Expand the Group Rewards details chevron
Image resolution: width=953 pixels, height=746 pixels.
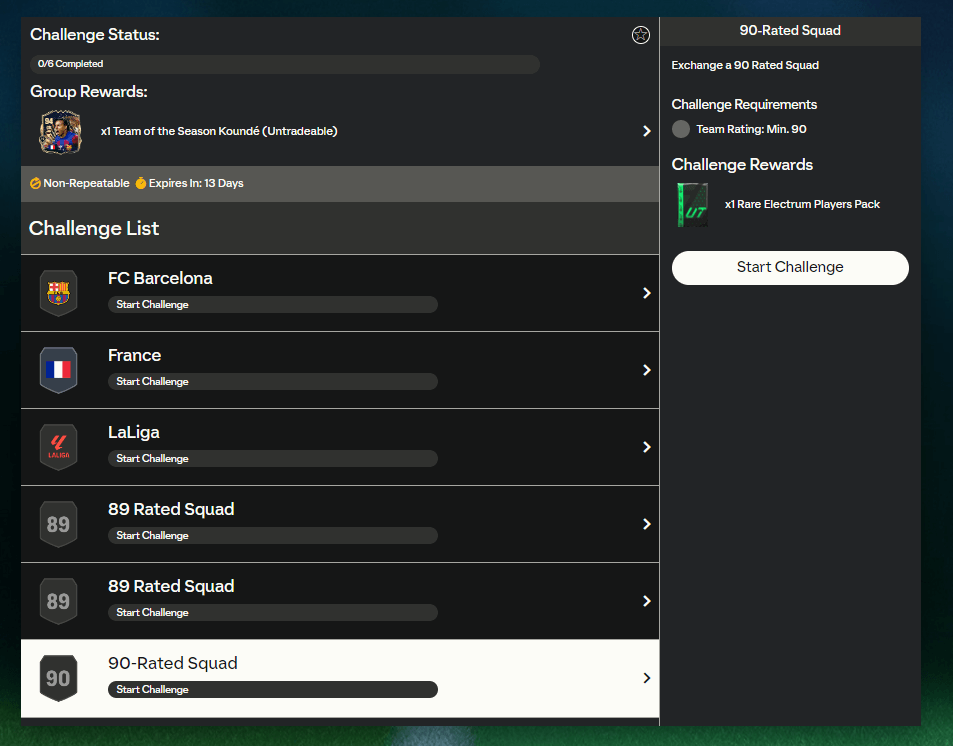pos(647,131)
